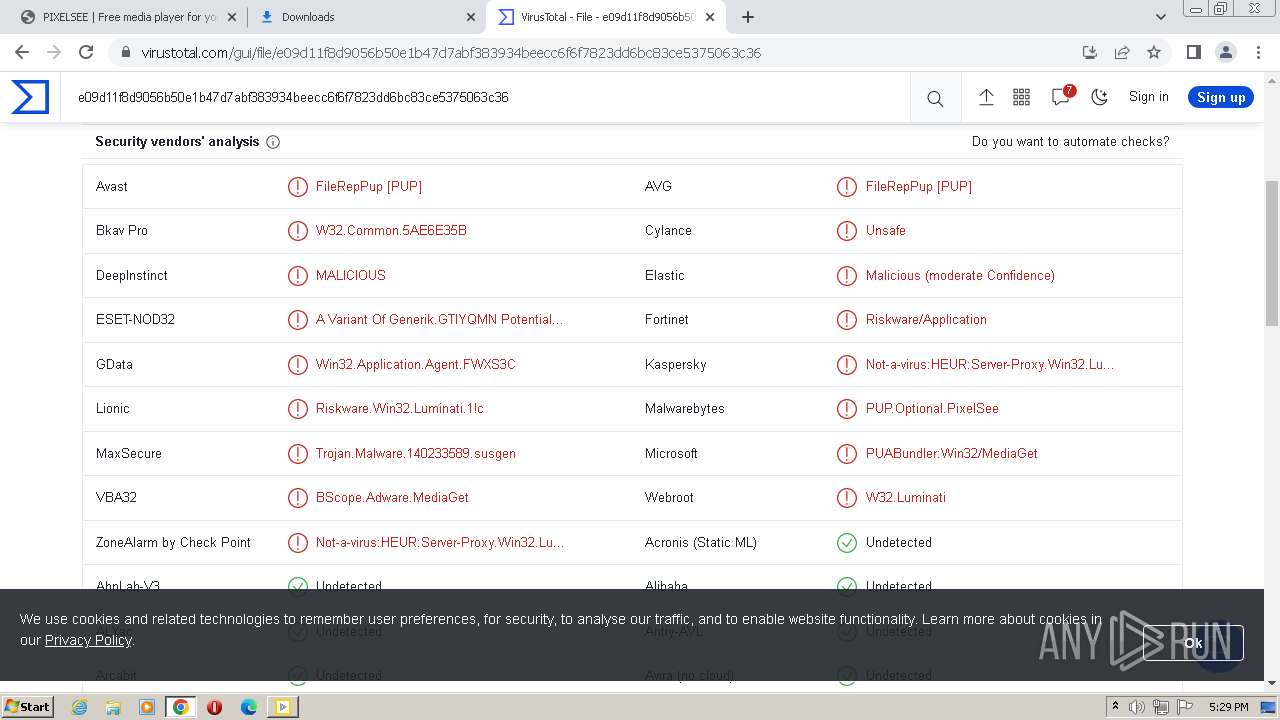Click Do you want to automate checks?

click(1070, 142)
